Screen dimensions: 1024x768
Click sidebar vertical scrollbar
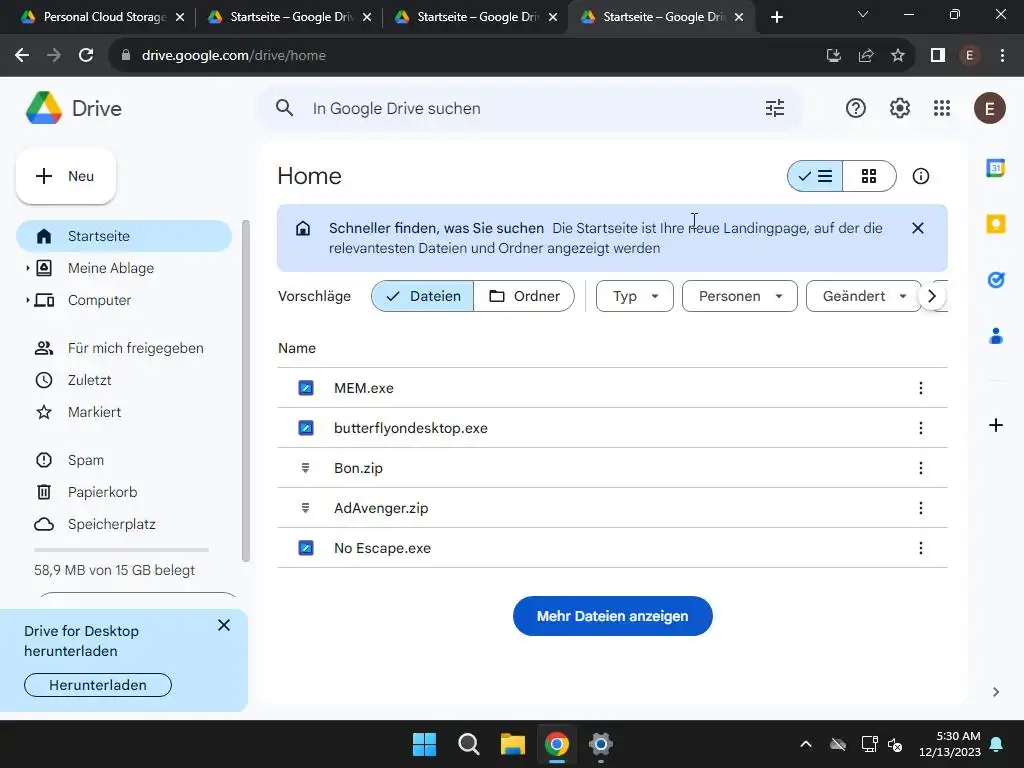tap(246, 391)
